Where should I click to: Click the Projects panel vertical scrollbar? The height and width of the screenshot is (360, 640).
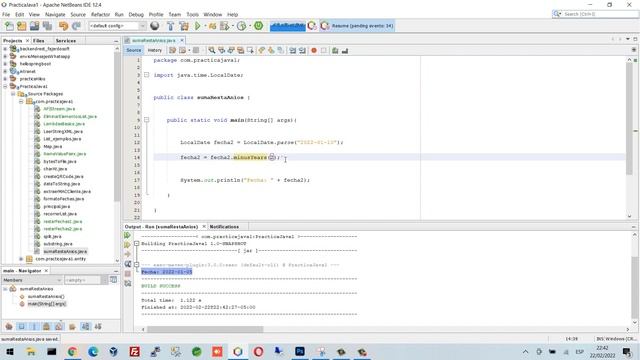(x=117, y=127)
